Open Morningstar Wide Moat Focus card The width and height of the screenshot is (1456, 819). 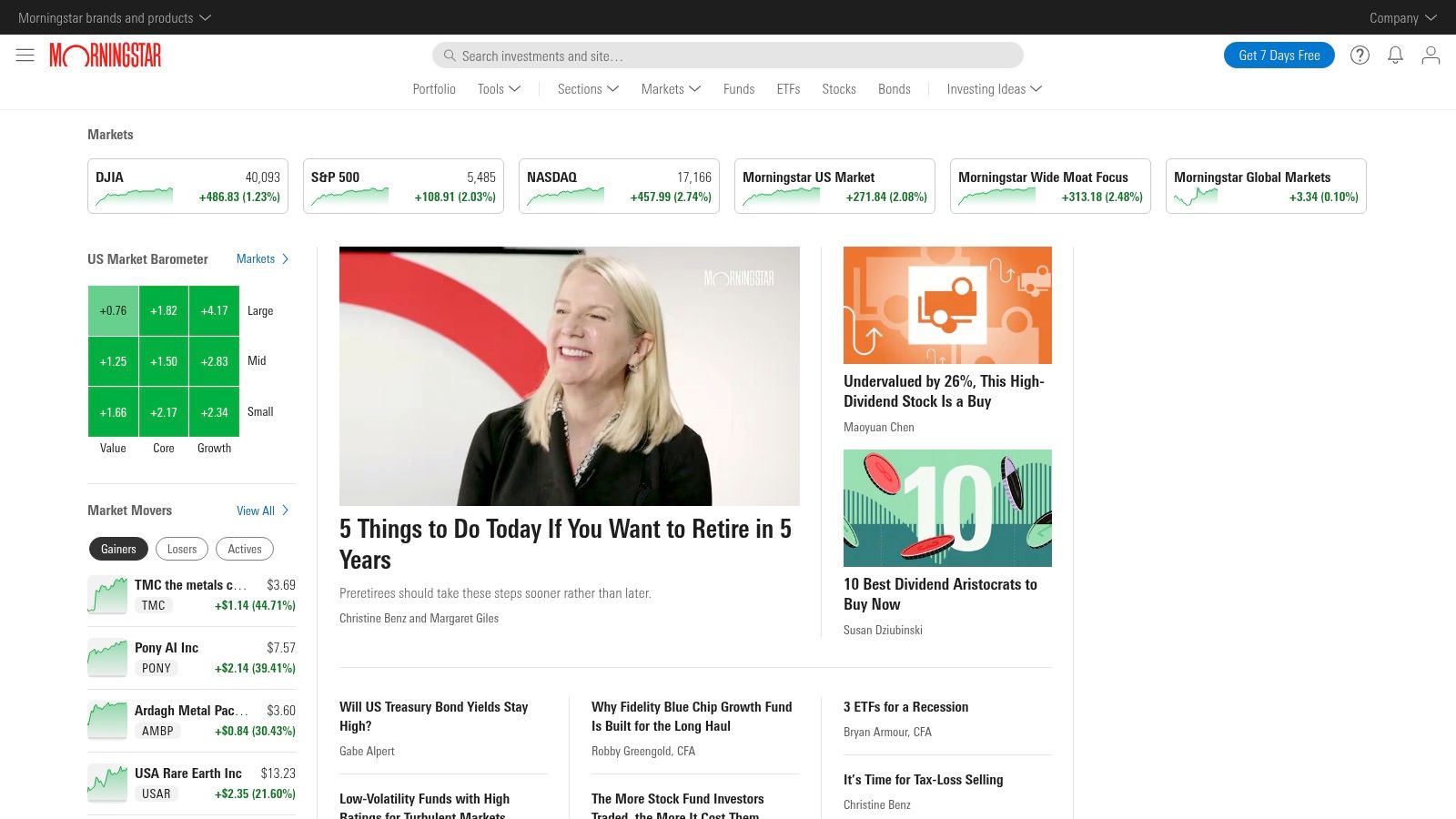click(1050, 187)
